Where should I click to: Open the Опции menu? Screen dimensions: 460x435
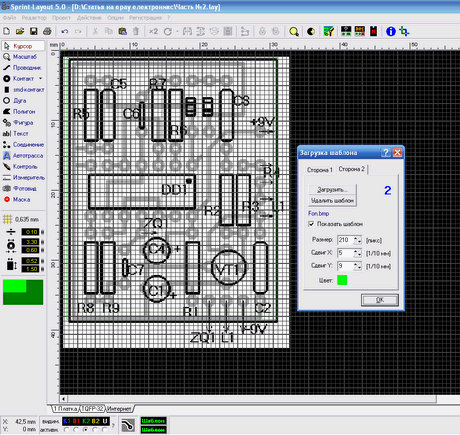tap(115, 18)
